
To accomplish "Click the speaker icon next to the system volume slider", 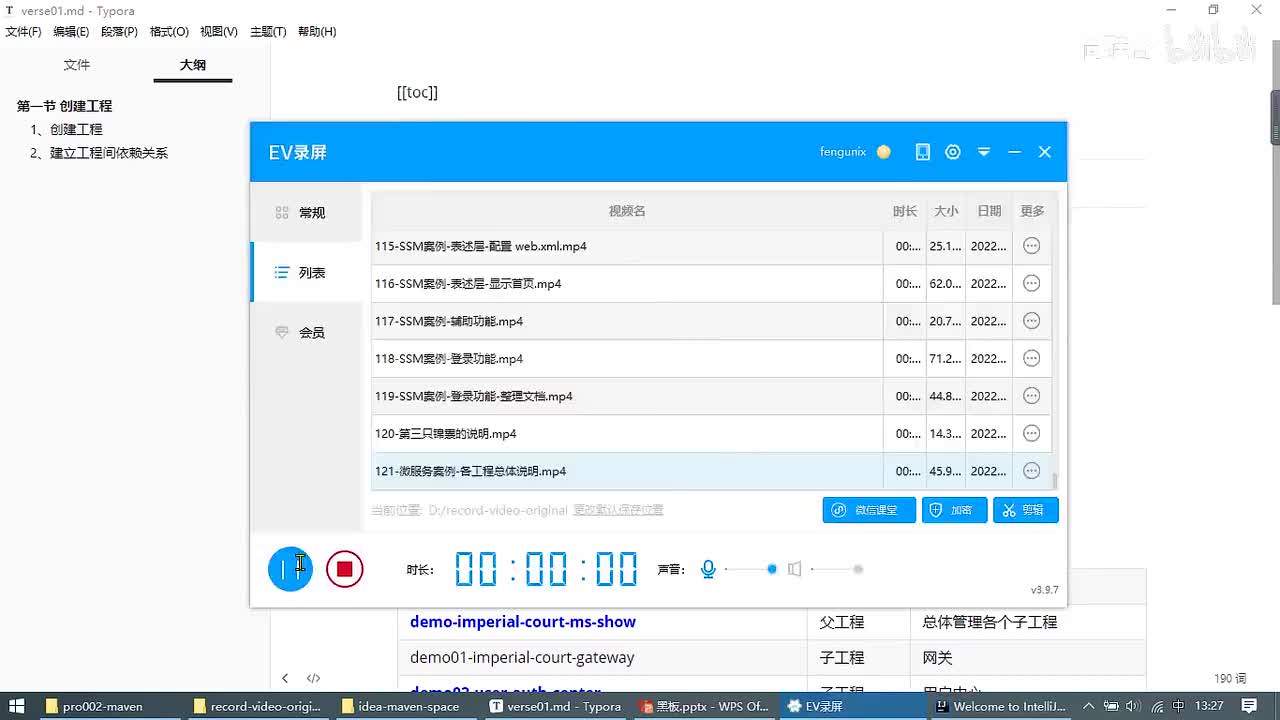I will tap(794, 569).
